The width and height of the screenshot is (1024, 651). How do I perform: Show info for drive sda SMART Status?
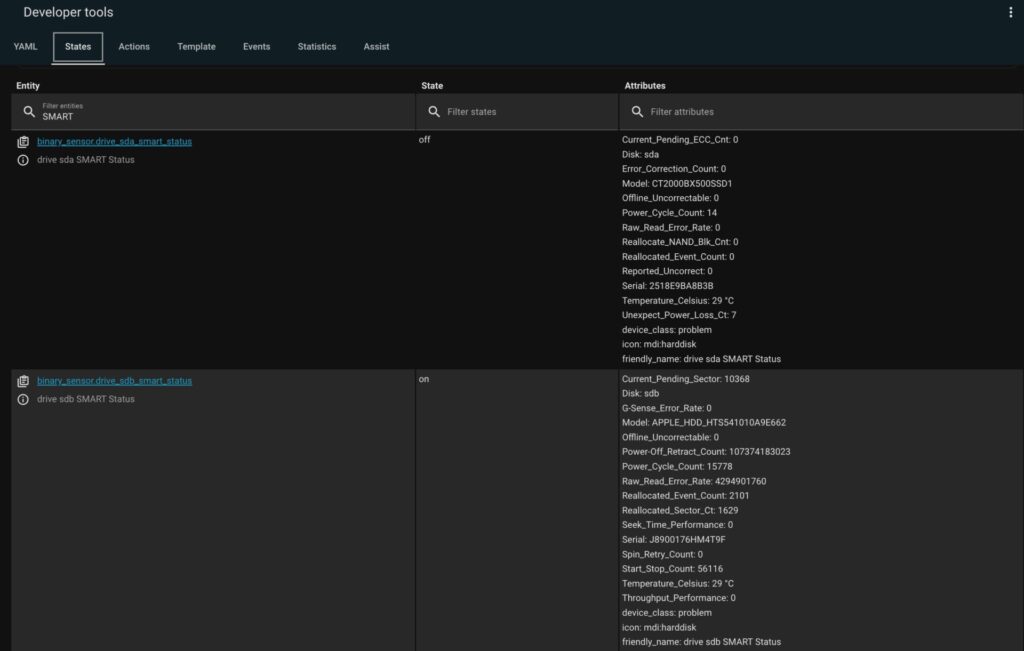click(x=23, y=160)
